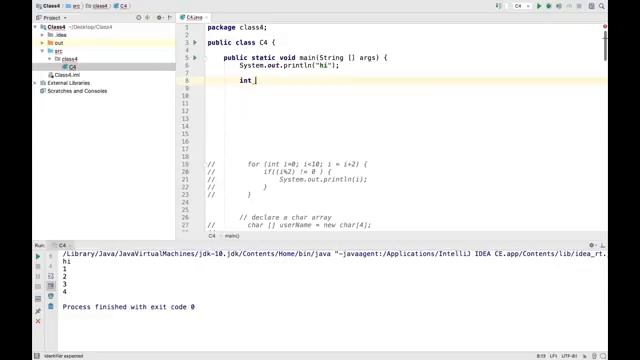This screenshot has height=360, width=640.
Task: Expand the .idea folder
Action: (x=42, y=35)
